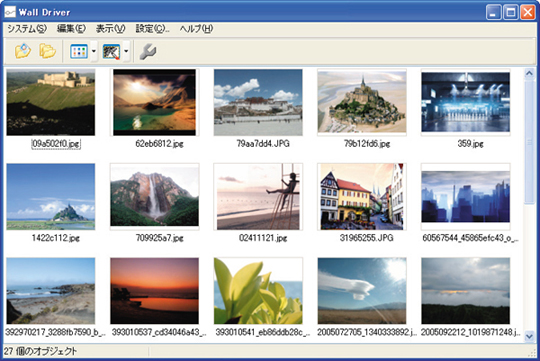Screen dimensions: 540x361
Task: Select the 79aa7dd4.JPG palace thumbnail
Action: 258,102
